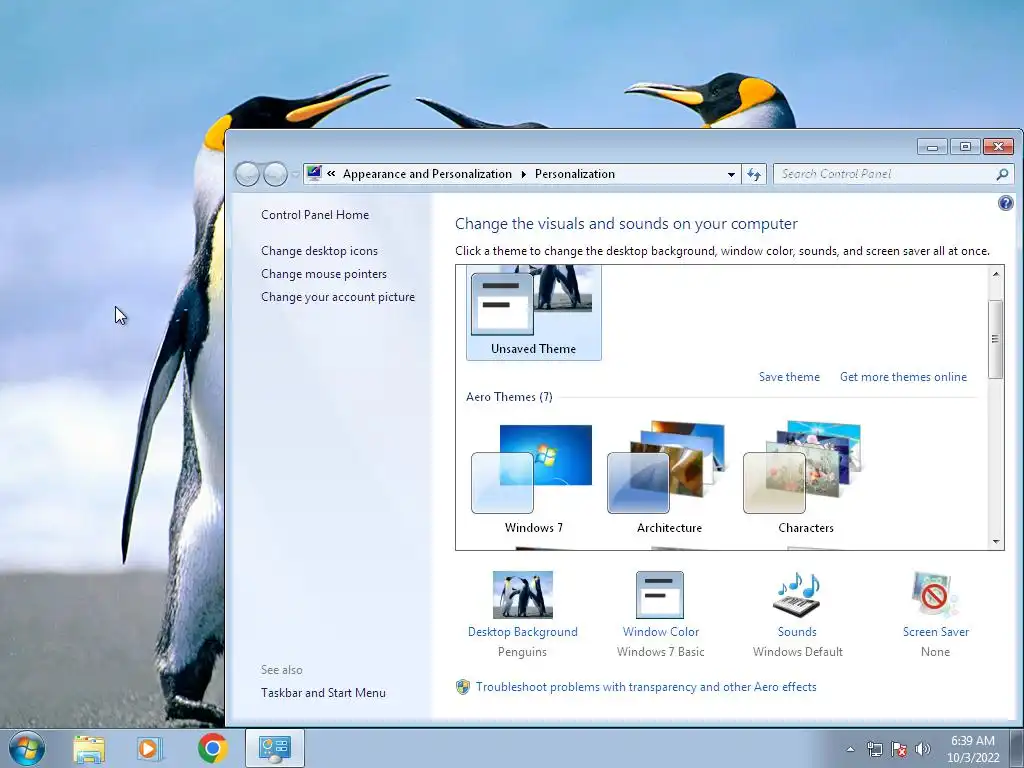Screen dimensions: 1024x768
Task: Open the Sounds piano keyboard icon
Action: 797,594
